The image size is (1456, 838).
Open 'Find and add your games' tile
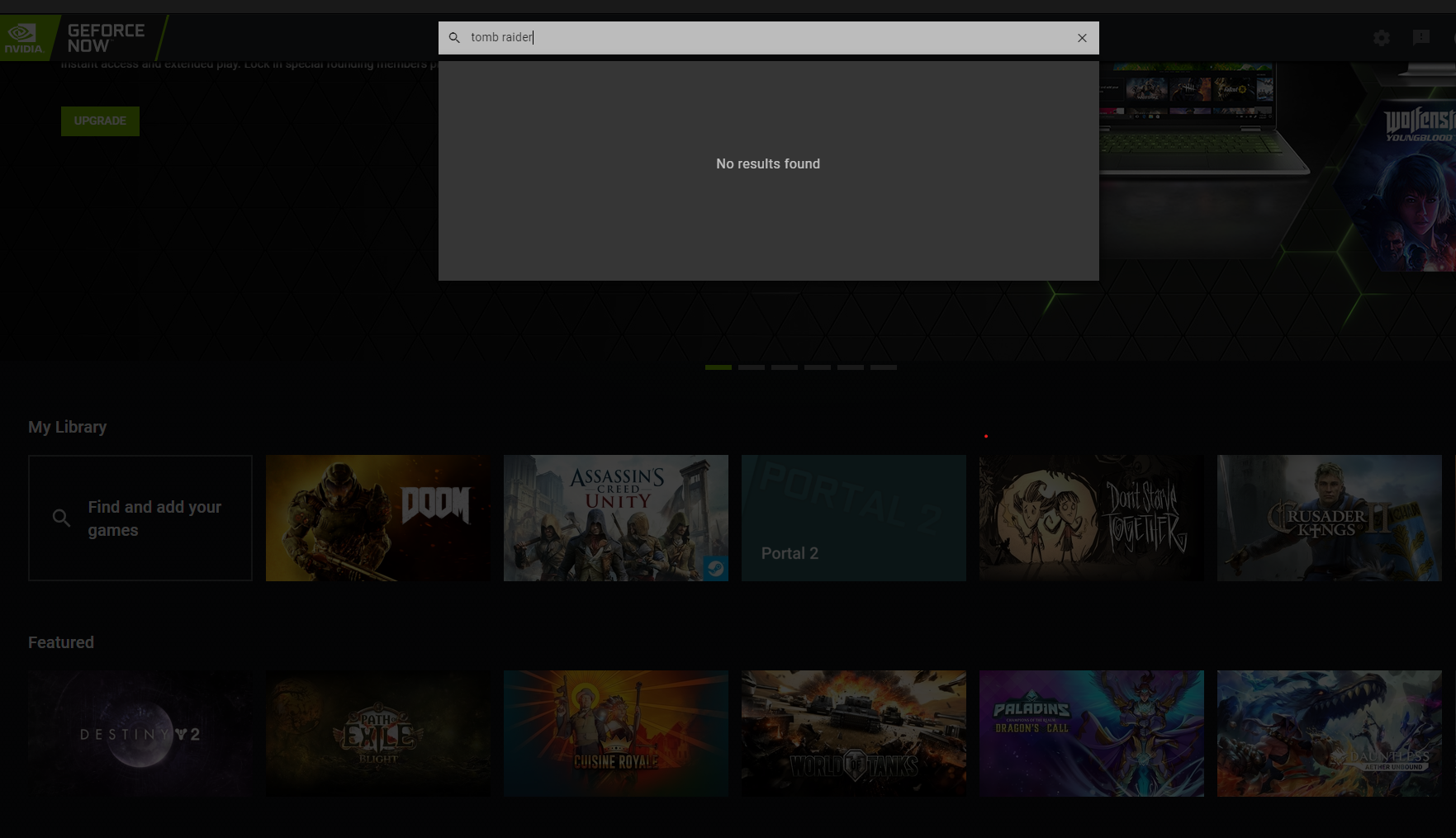pyautogui.click(x=140, y=518)
